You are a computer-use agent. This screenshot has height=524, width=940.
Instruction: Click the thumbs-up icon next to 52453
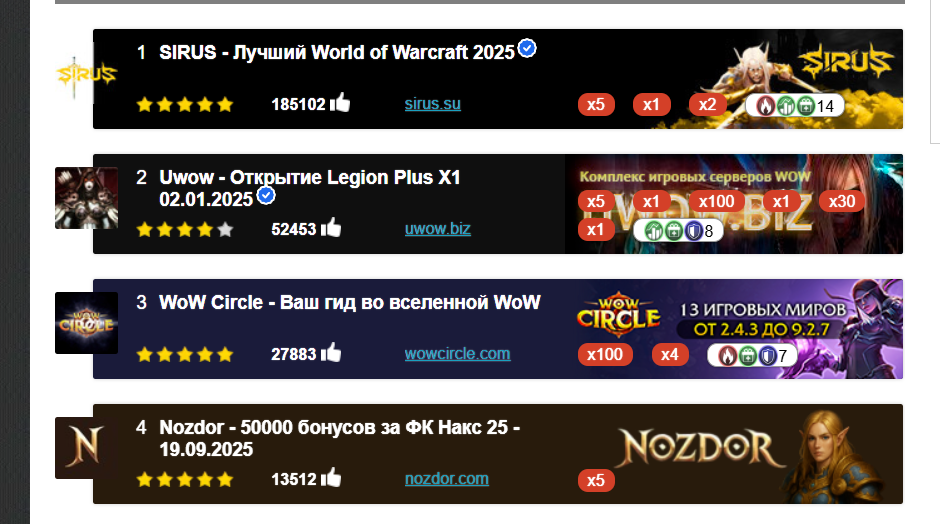[330, 228]
